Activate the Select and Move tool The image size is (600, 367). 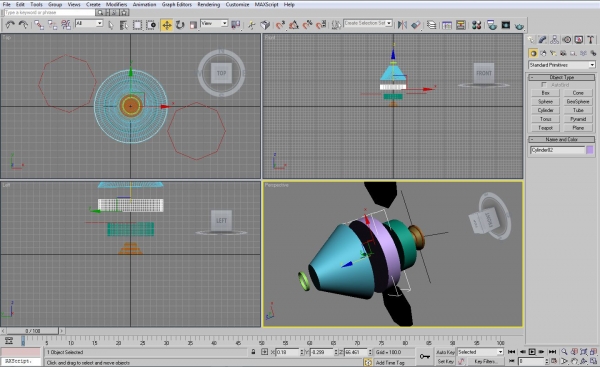pos(166,25)
